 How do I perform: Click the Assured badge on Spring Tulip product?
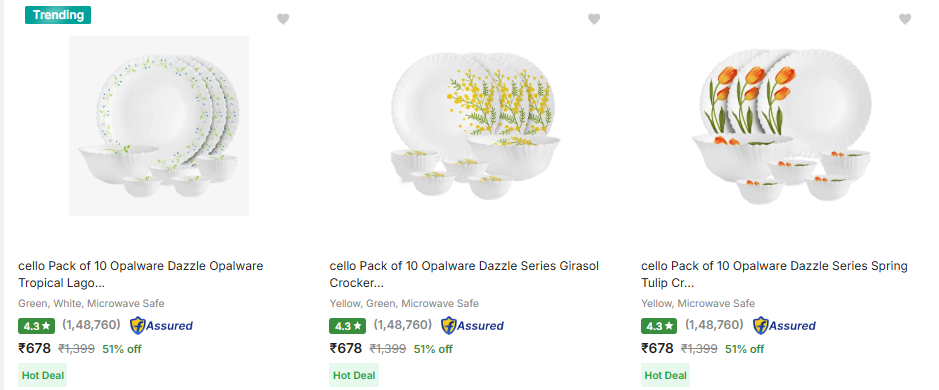click(784, 326)
